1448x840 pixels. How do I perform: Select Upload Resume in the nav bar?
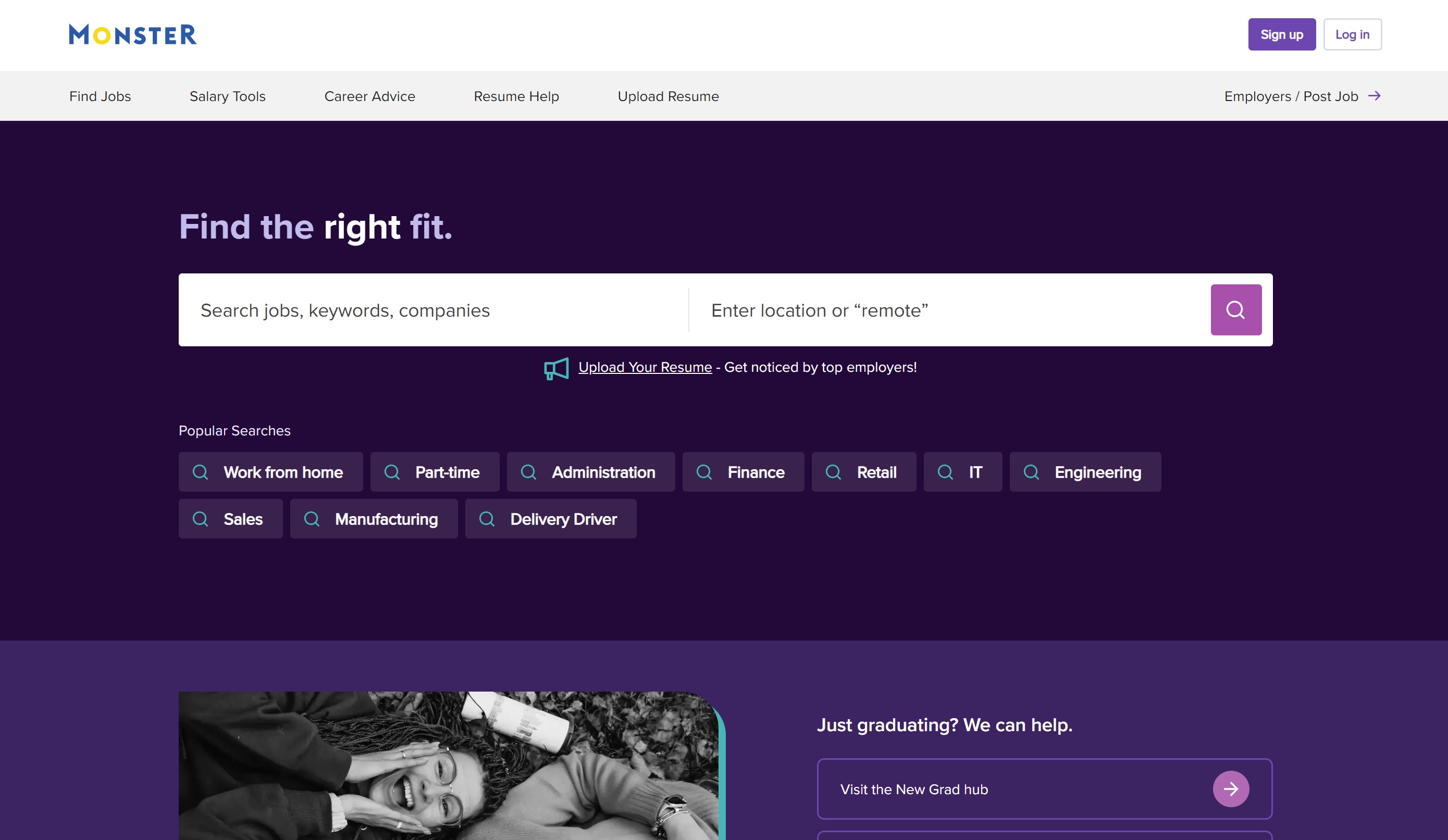pyautogui.click(x=667, y=96)
